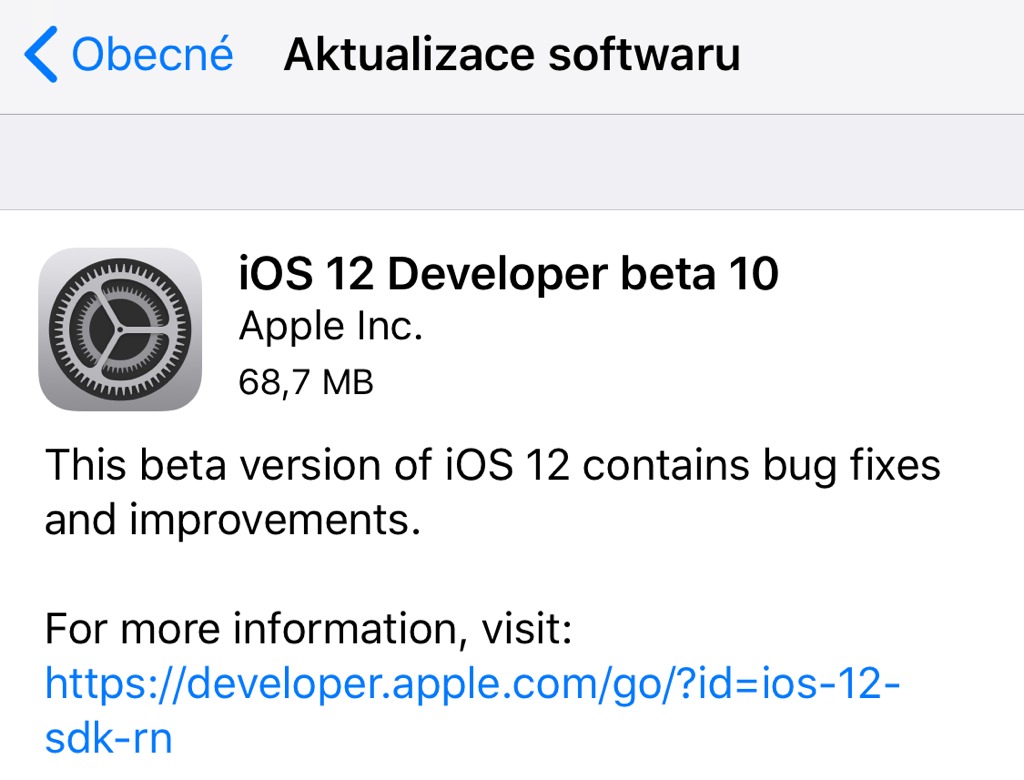
Task: Click the center hub of gear icon
Action: tap(120, 330)
